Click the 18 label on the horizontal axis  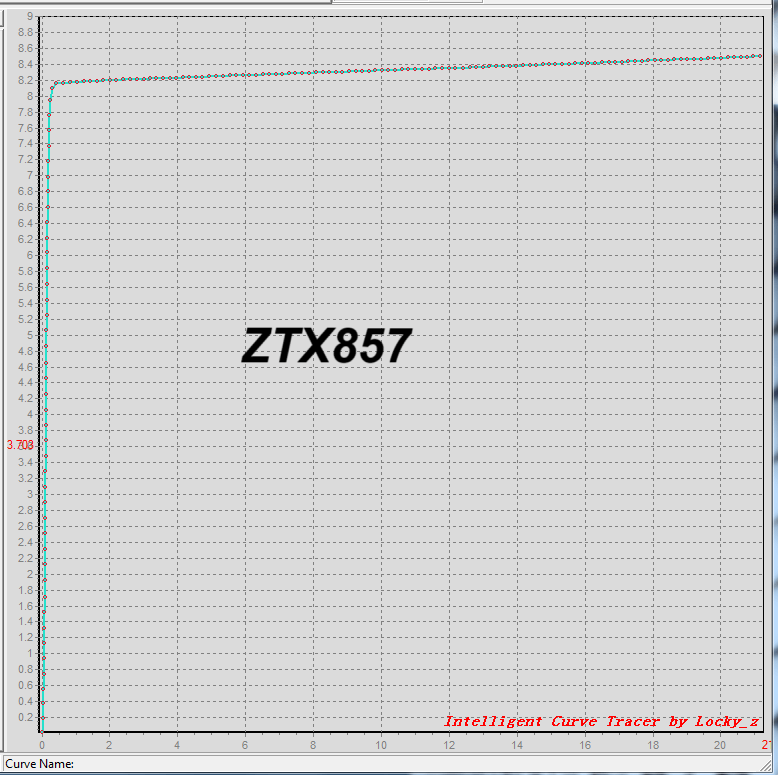point(653,745)
